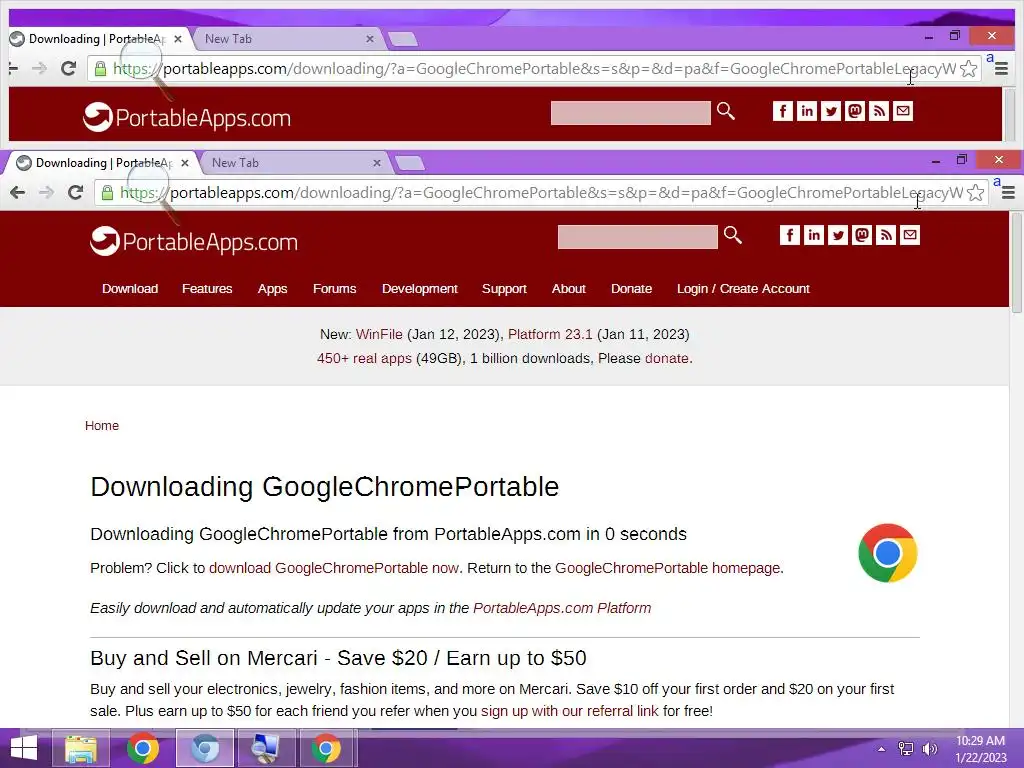
Task: Click forward arrow in front browser window
Action: click(46, 192)
